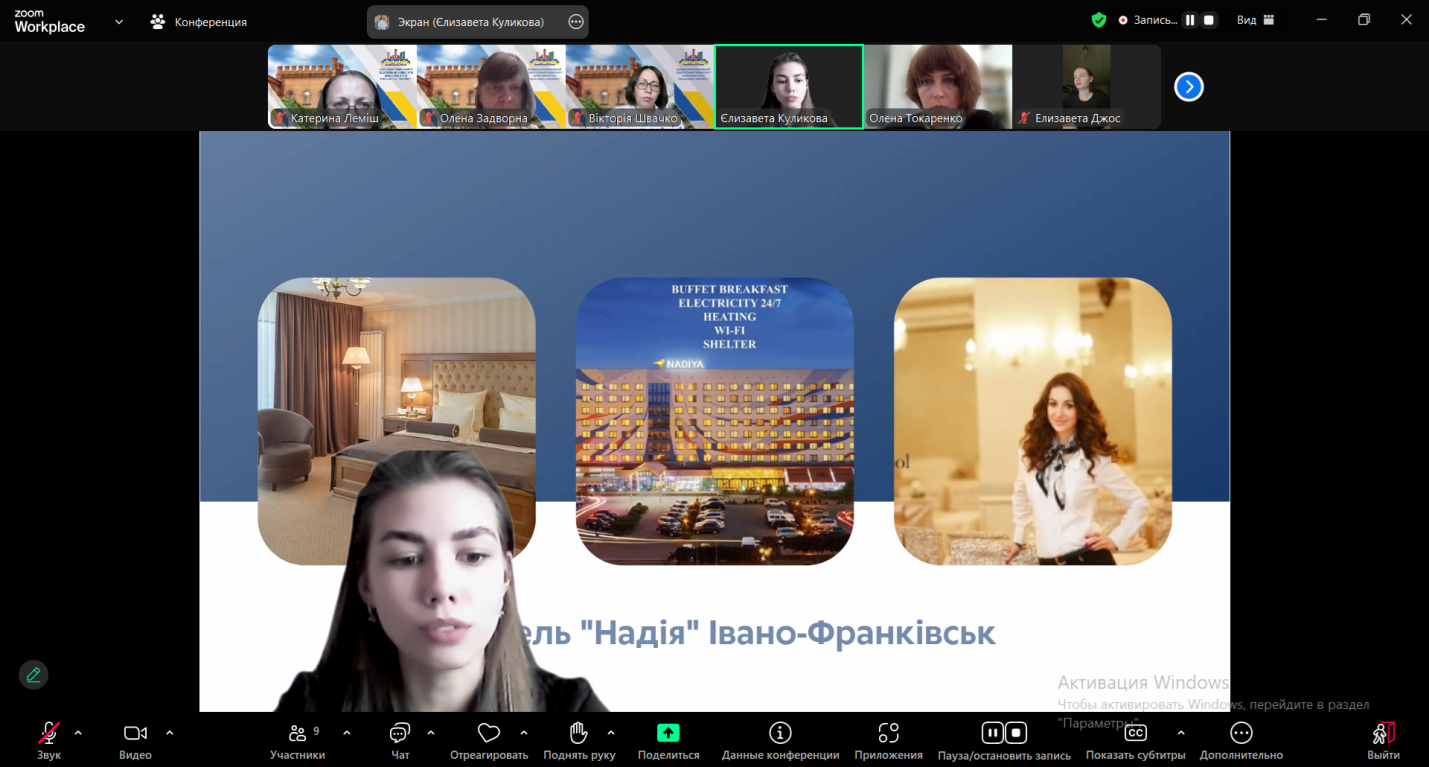
Task: Select Вікторія Швачко video thumbnail
Action: [640, 87]
